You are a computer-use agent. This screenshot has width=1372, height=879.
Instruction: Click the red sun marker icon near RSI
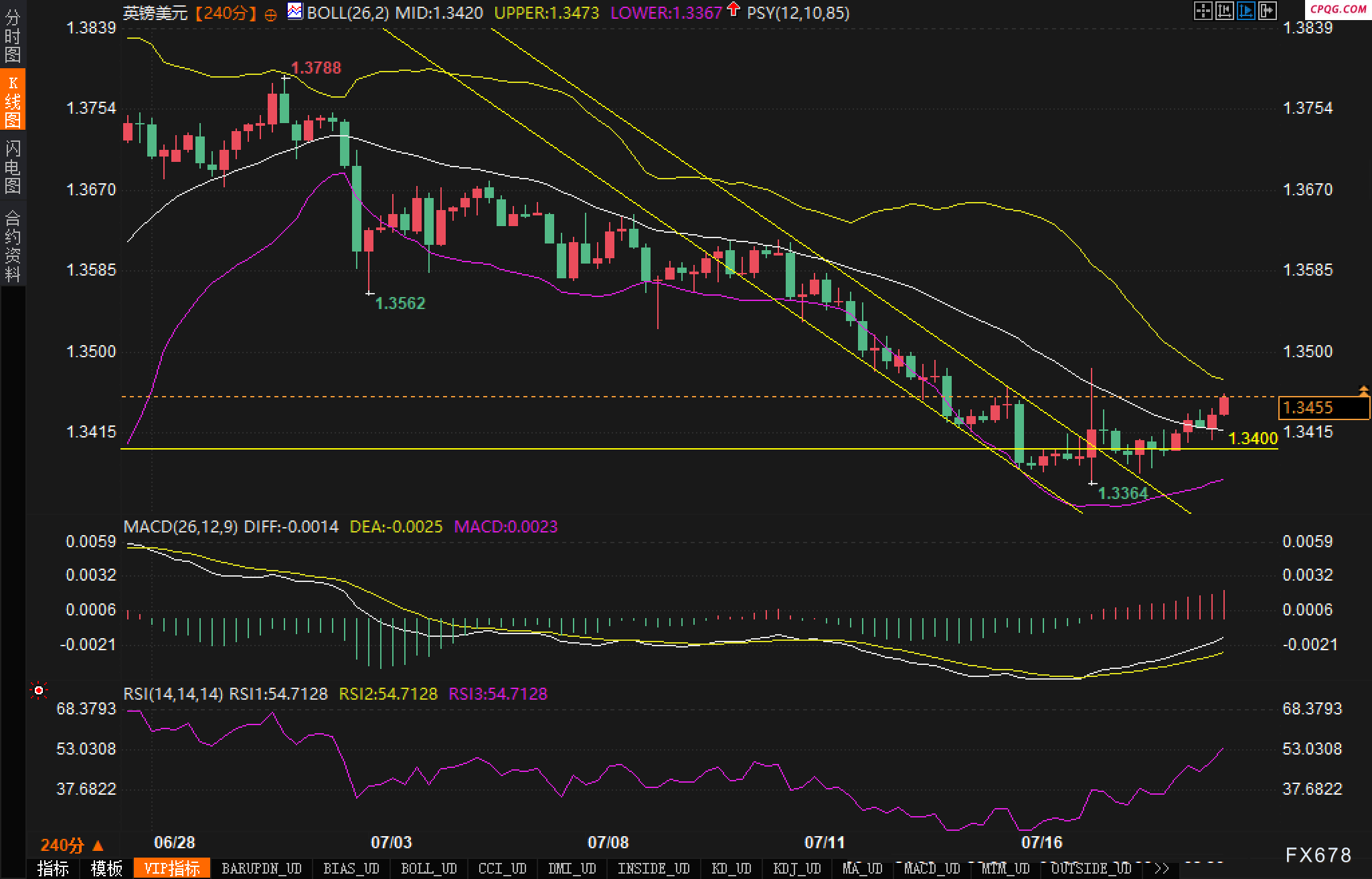point(39,690)
